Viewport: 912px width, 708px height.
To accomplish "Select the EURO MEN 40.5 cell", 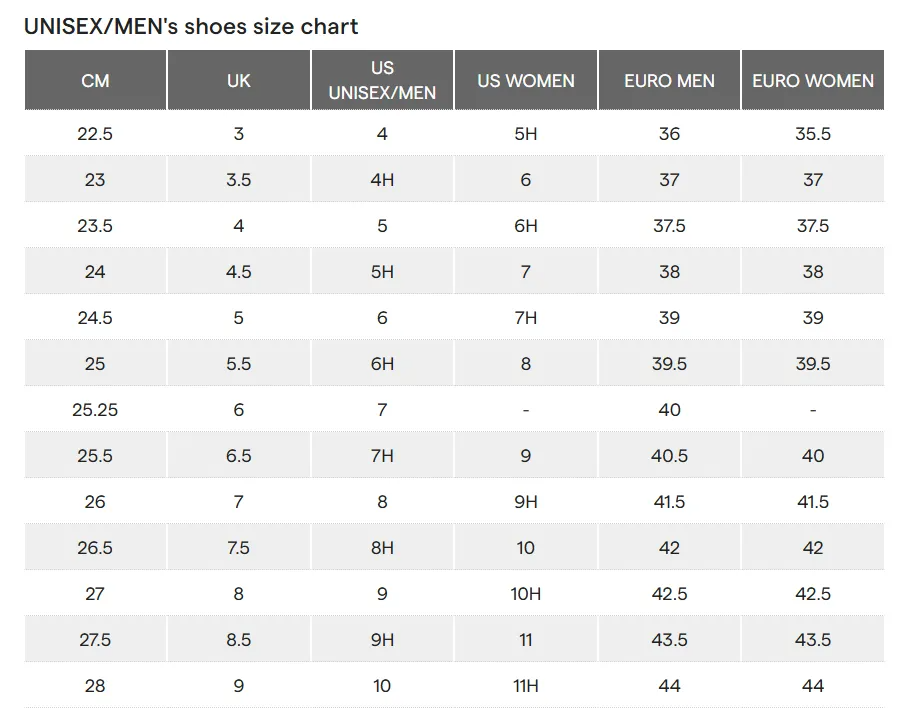I will [669, 456].
